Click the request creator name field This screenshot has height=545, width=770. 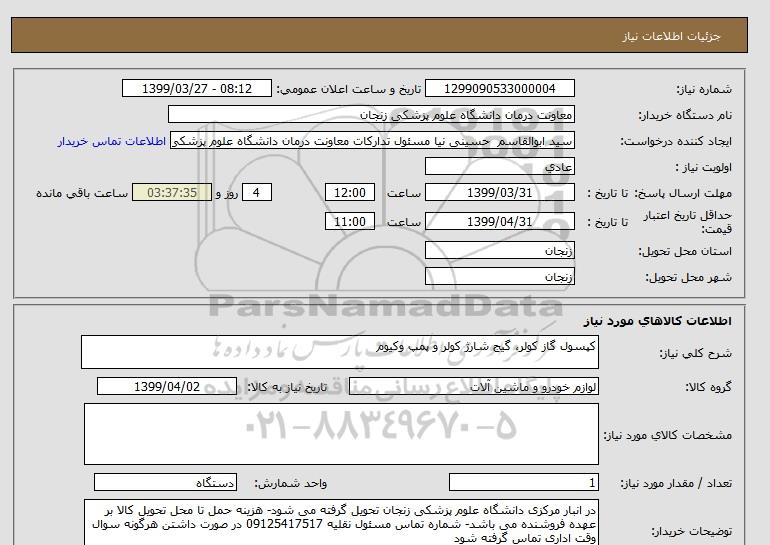click(372, 140)
